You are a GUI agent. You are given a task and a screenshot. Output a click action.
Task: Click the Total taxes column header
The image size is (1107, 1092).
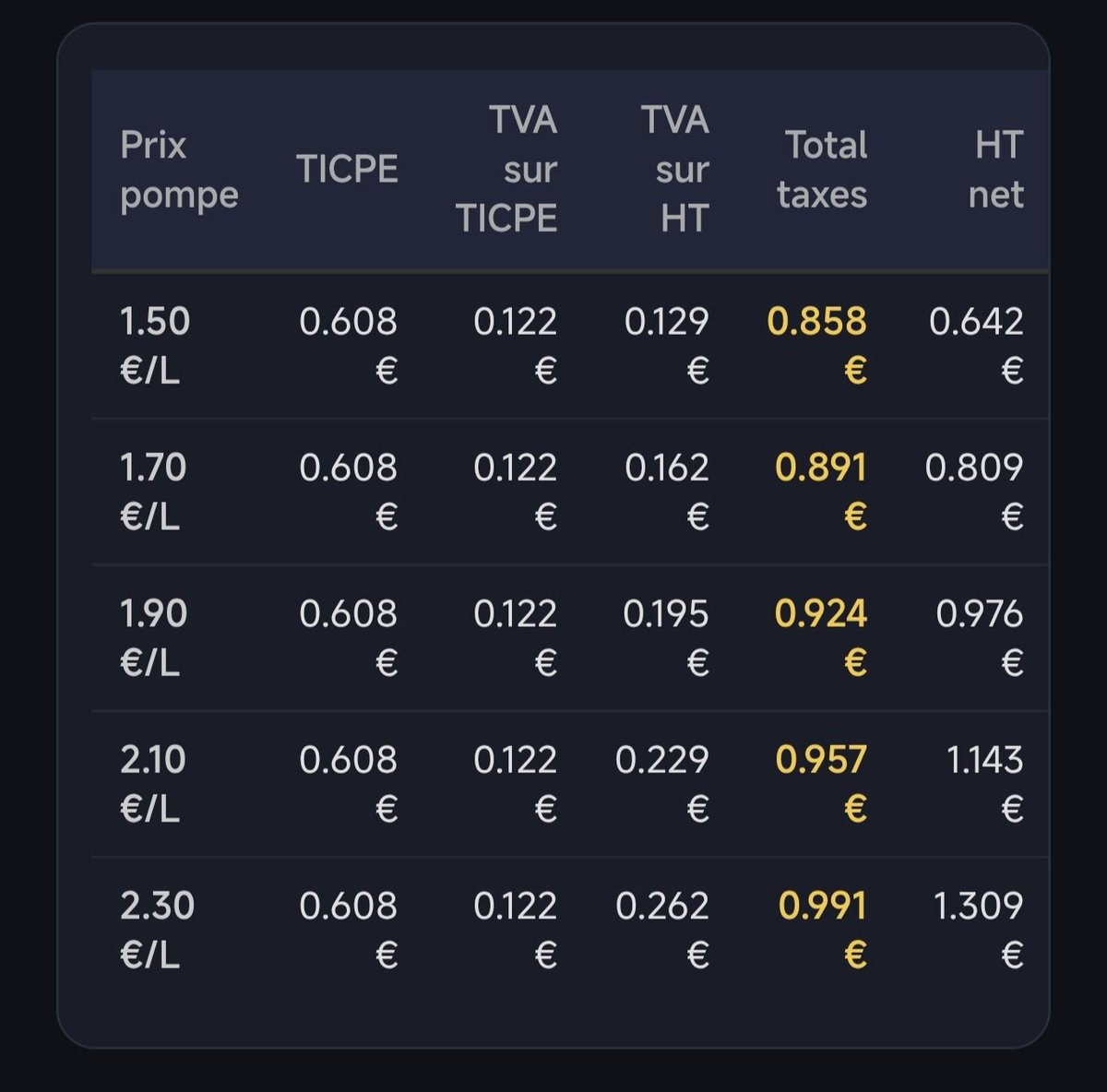[x=822, y=170]
